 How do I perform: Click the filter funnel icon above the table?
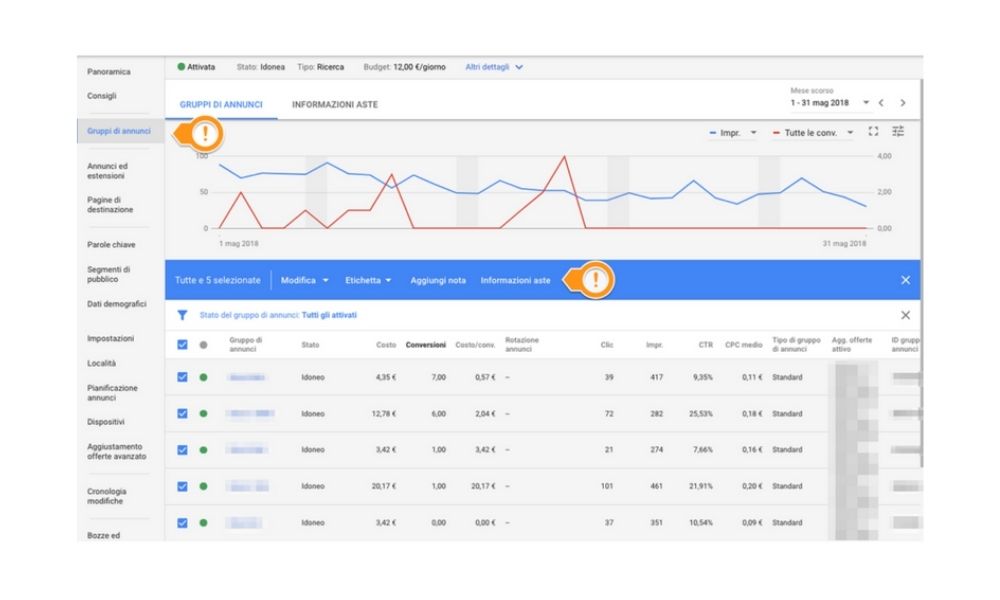click(x=182, y=314)
